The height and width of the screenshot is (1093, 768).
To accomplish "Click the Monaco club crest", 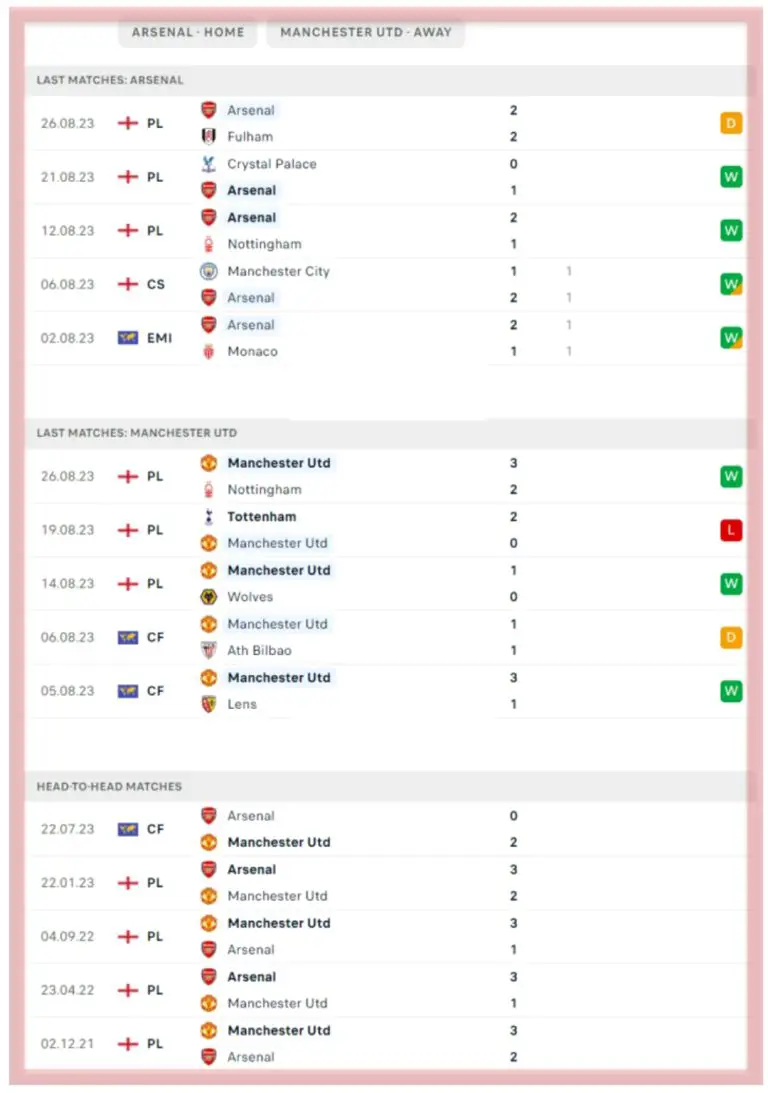I will [x=208, y=352].
